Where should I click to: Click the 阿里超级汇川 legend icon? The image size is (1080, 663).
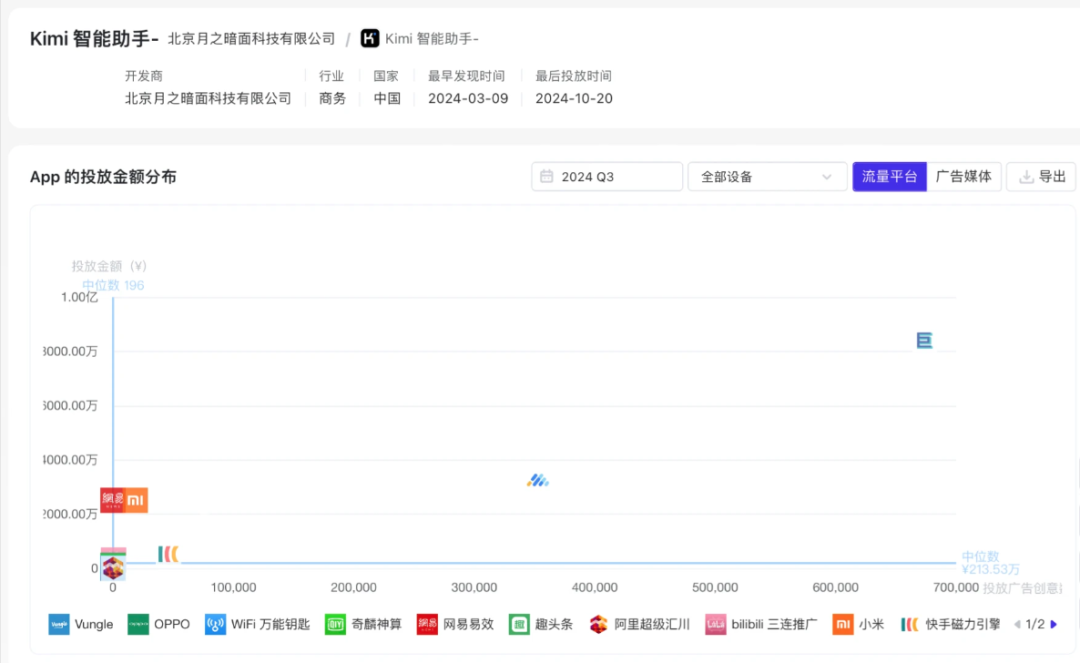tap(599, 624)
